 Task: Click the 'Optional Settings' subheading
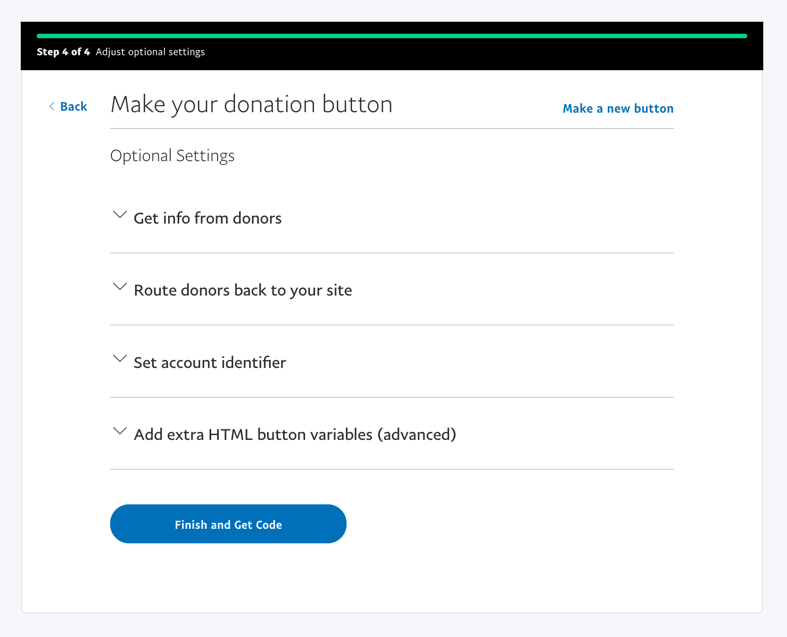click(x=172, y=156)
